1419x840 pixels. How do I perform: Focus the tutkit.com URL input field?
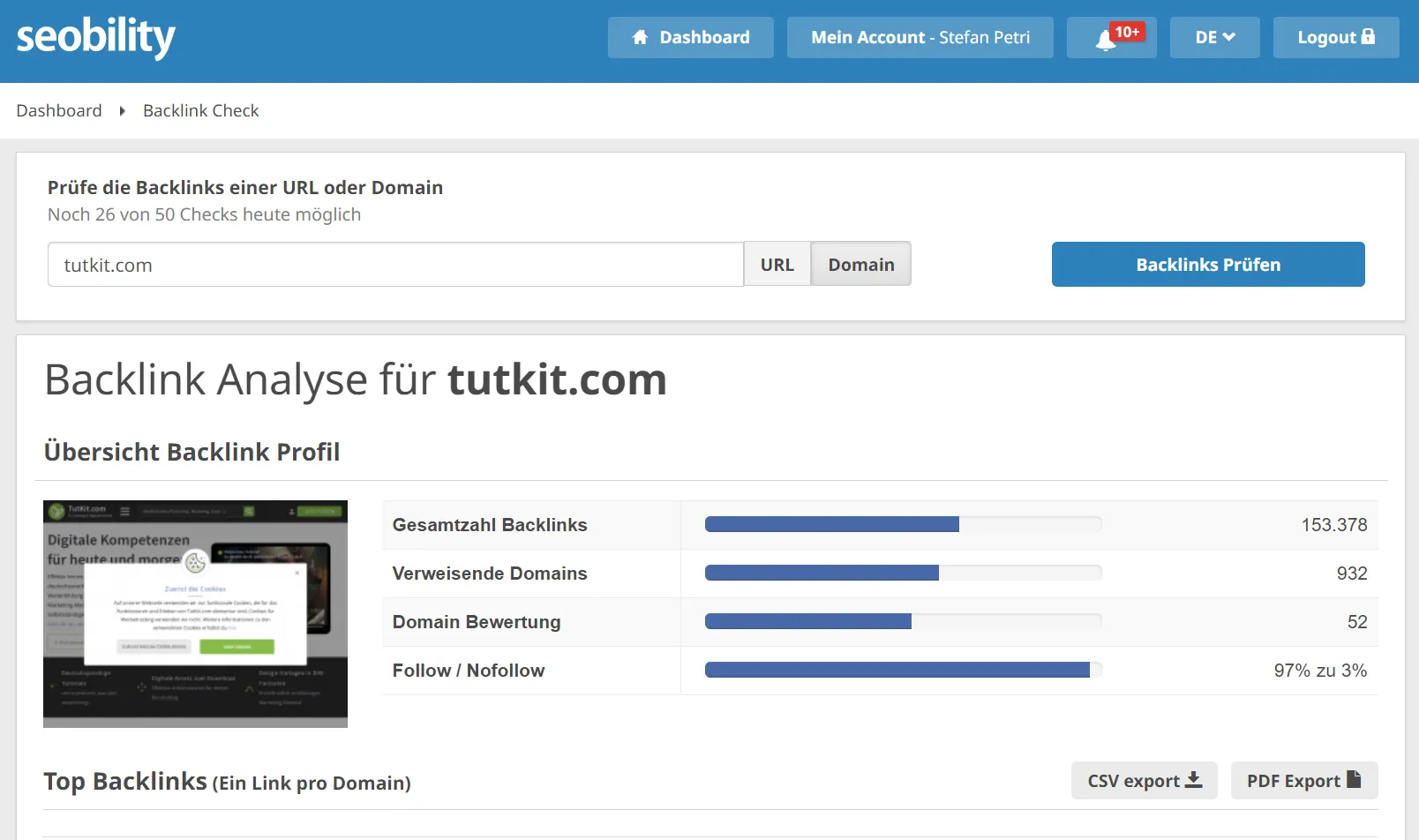[x=395, y=265]
